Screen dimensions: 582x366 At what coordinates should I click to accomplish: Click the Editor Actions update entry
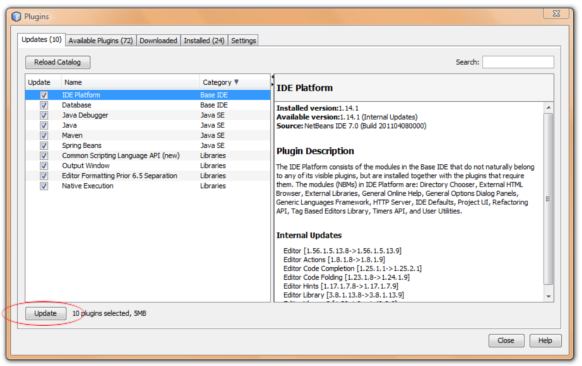point(334,259)
